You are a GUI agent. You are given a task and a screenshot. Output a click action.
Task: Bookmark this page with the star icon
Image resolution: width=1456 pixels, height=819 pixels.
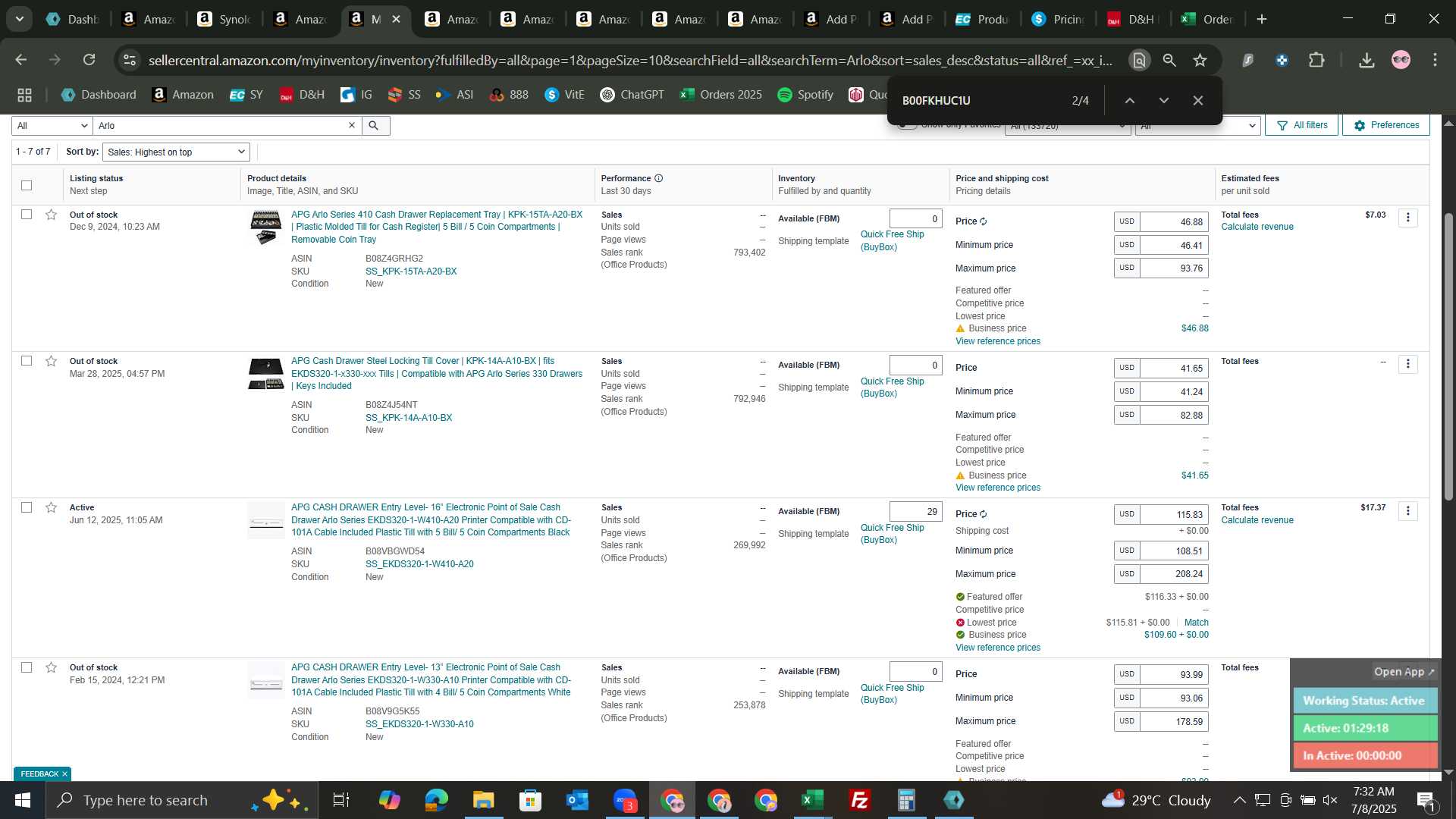coord(1200,60)
